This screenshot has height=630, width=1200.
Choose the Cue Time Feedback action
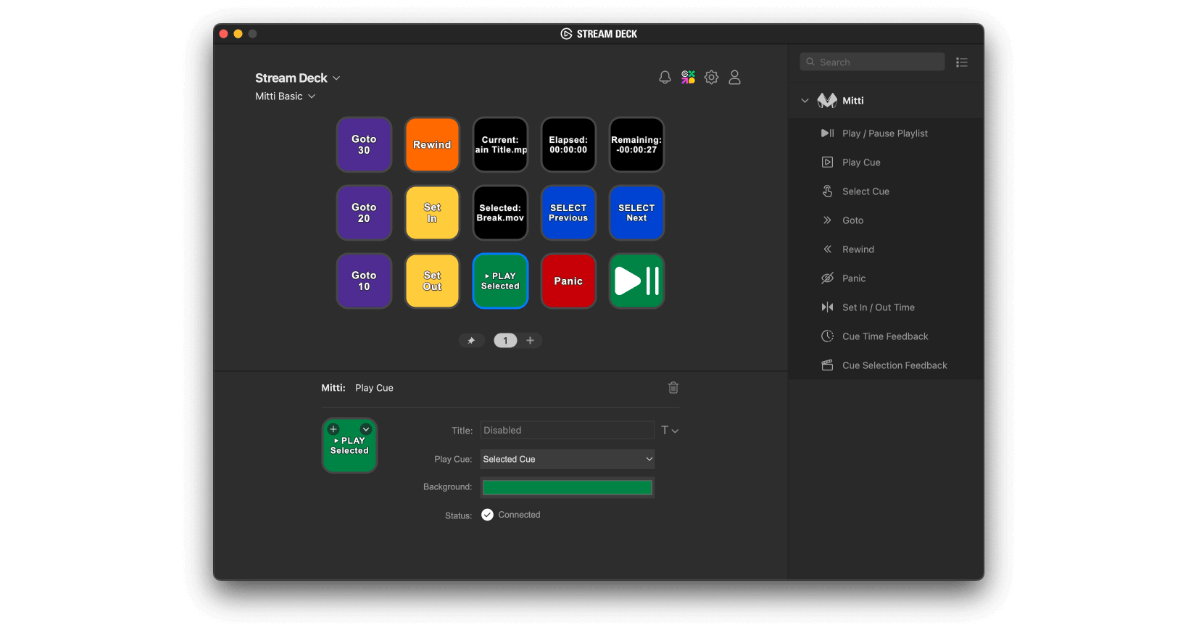(x=886, y=336)
